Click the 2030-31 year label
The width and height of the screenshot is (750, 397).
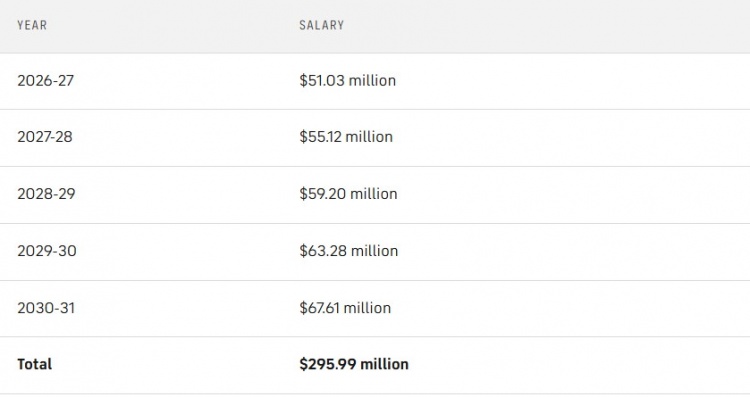click(46, 308)
